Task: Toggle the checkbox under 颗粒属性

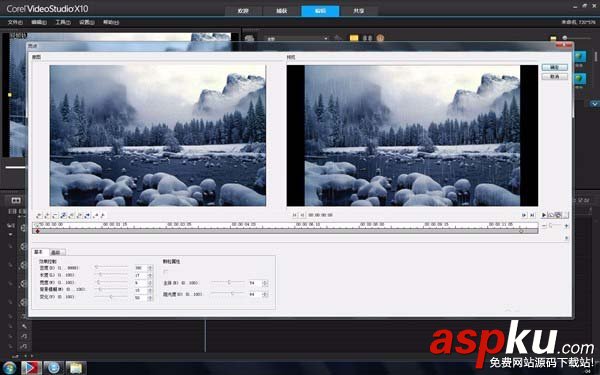Action: (165, 272)
